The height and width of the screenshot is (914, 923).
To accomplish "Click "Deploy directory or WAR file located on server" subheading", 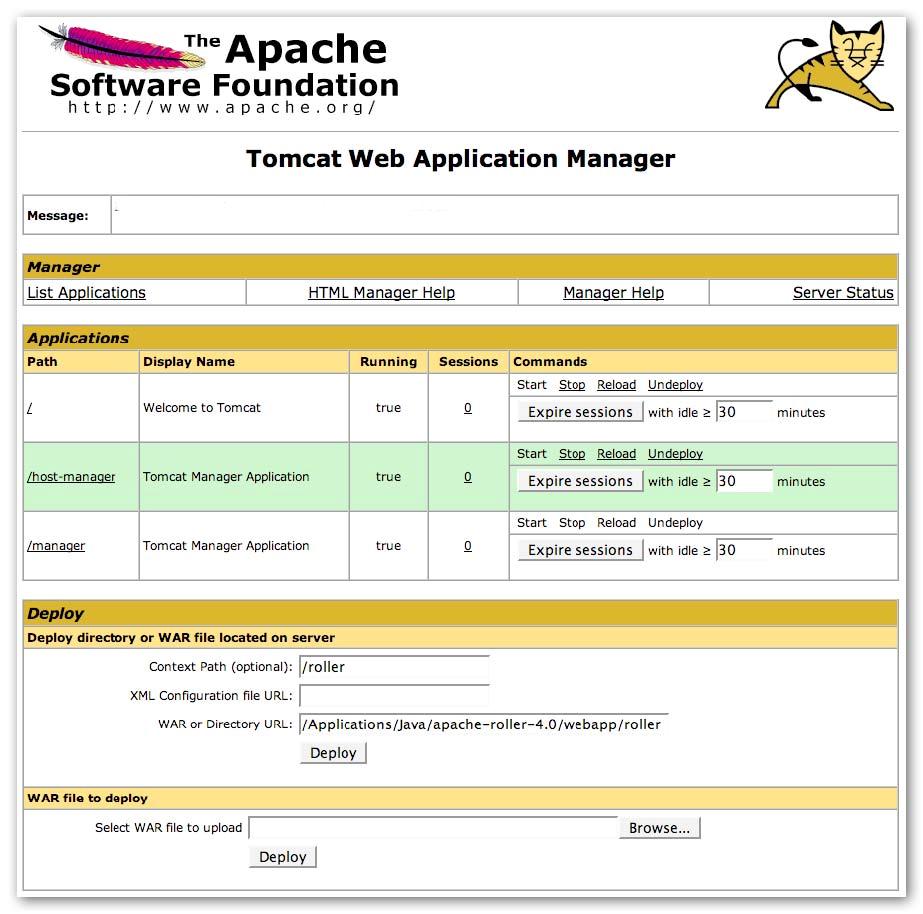I will pos(181,637).
